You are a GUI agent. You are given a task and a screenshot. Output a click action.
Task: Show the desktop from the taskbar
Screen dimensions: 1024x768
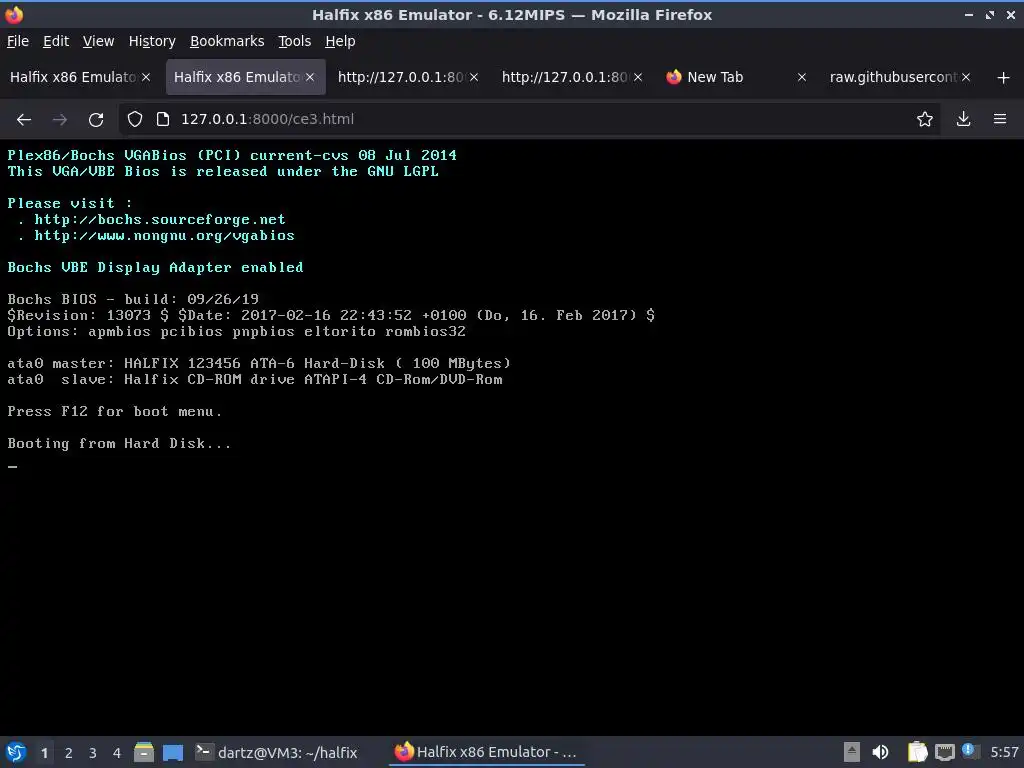click(x=172, y=752)
